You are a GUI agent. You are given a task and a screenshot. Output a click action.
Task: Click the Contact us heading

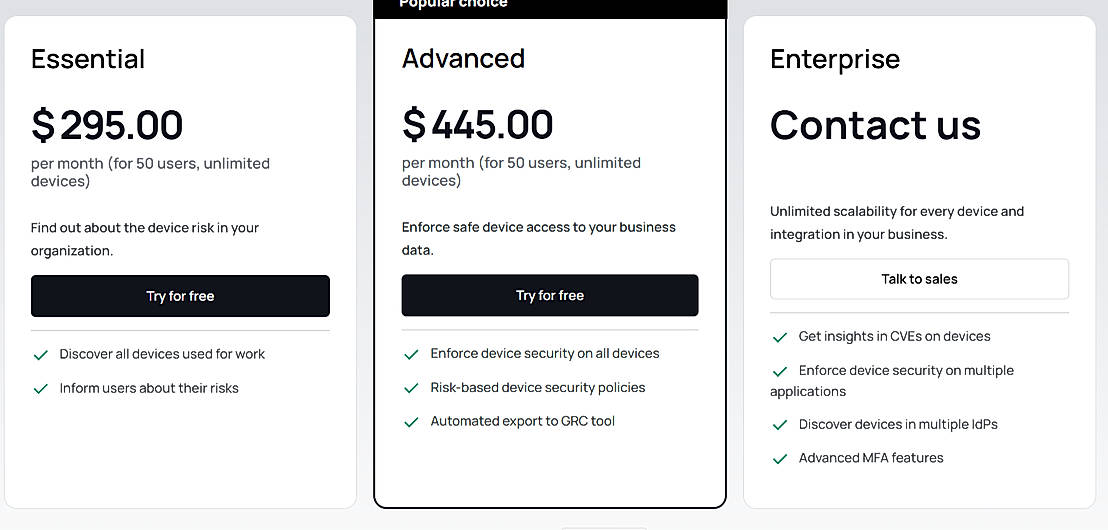point(875,125)
